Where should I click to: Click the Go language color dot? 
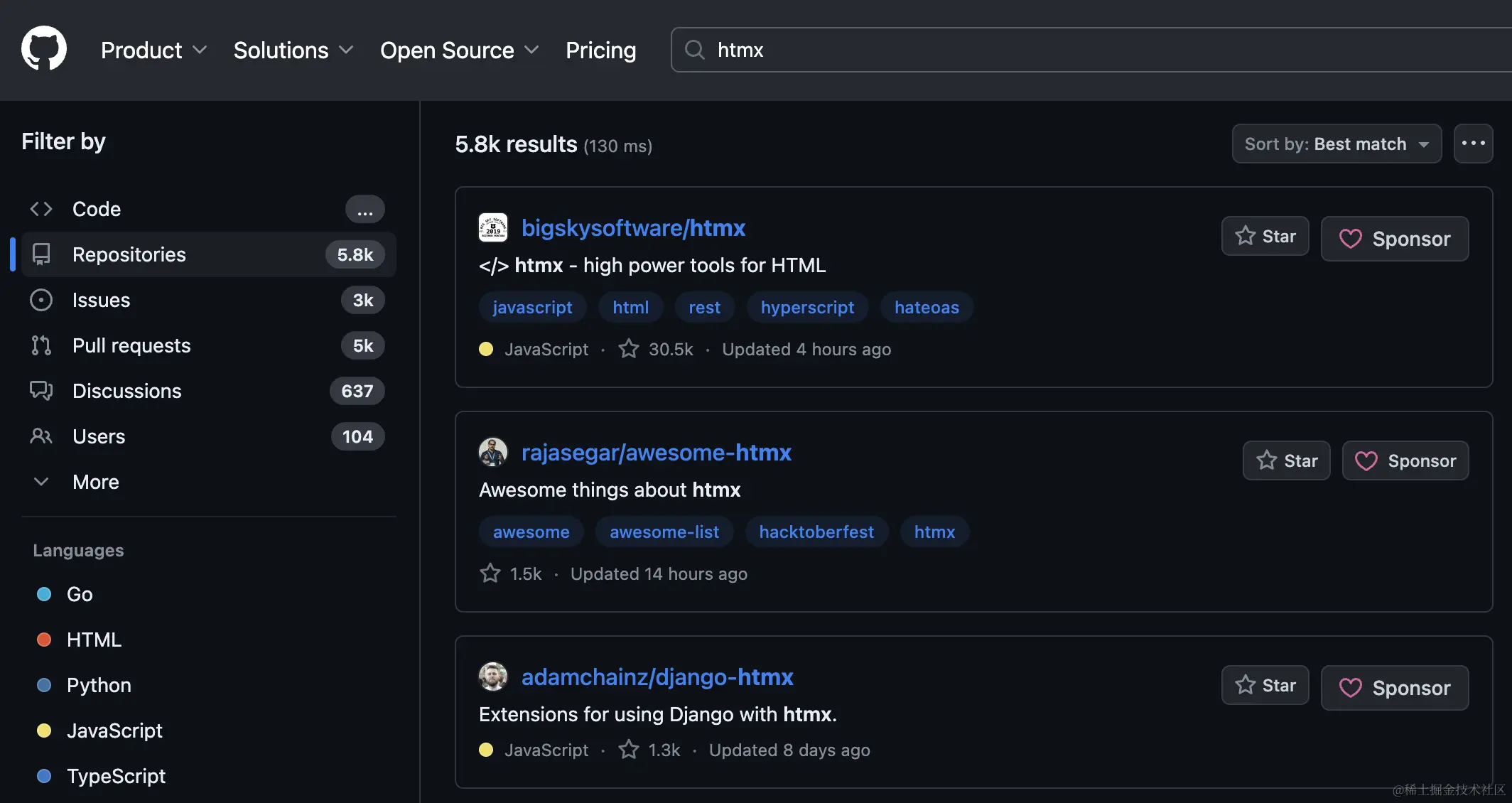click(x=44, y=594)
